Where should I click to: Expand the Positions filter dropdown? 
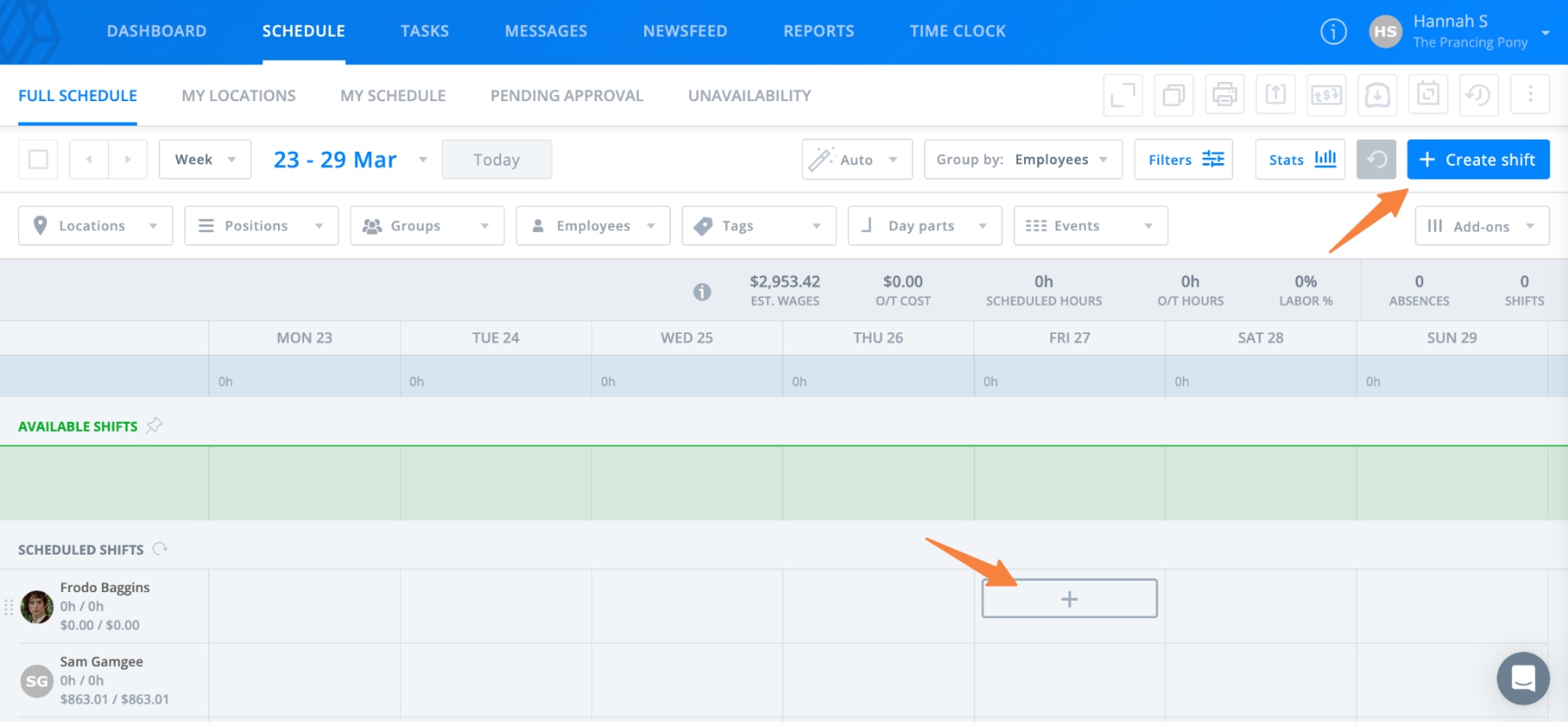click(261, 226)
